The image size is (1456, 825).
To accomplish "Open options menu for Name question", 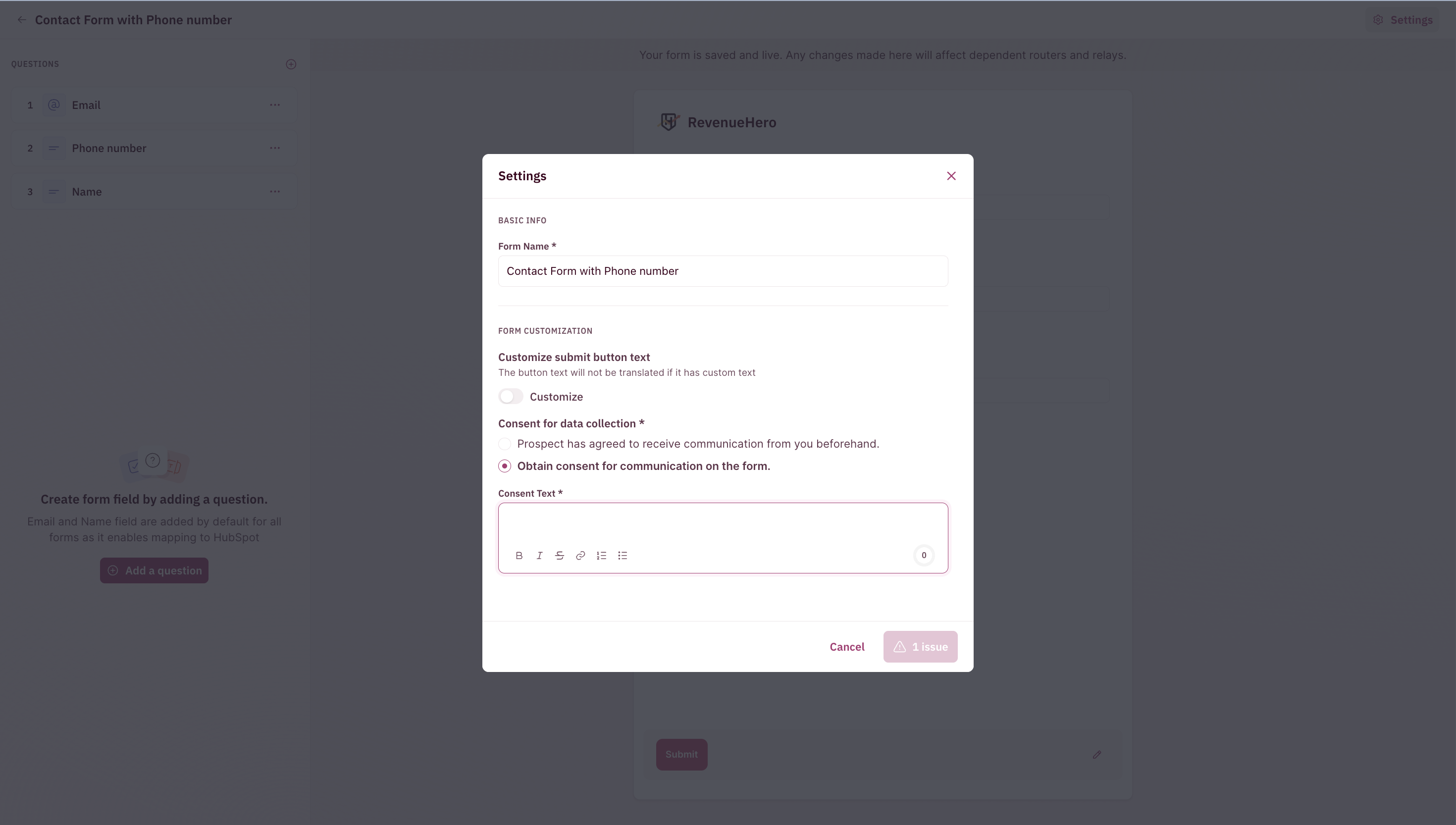I will pos(275,192).
